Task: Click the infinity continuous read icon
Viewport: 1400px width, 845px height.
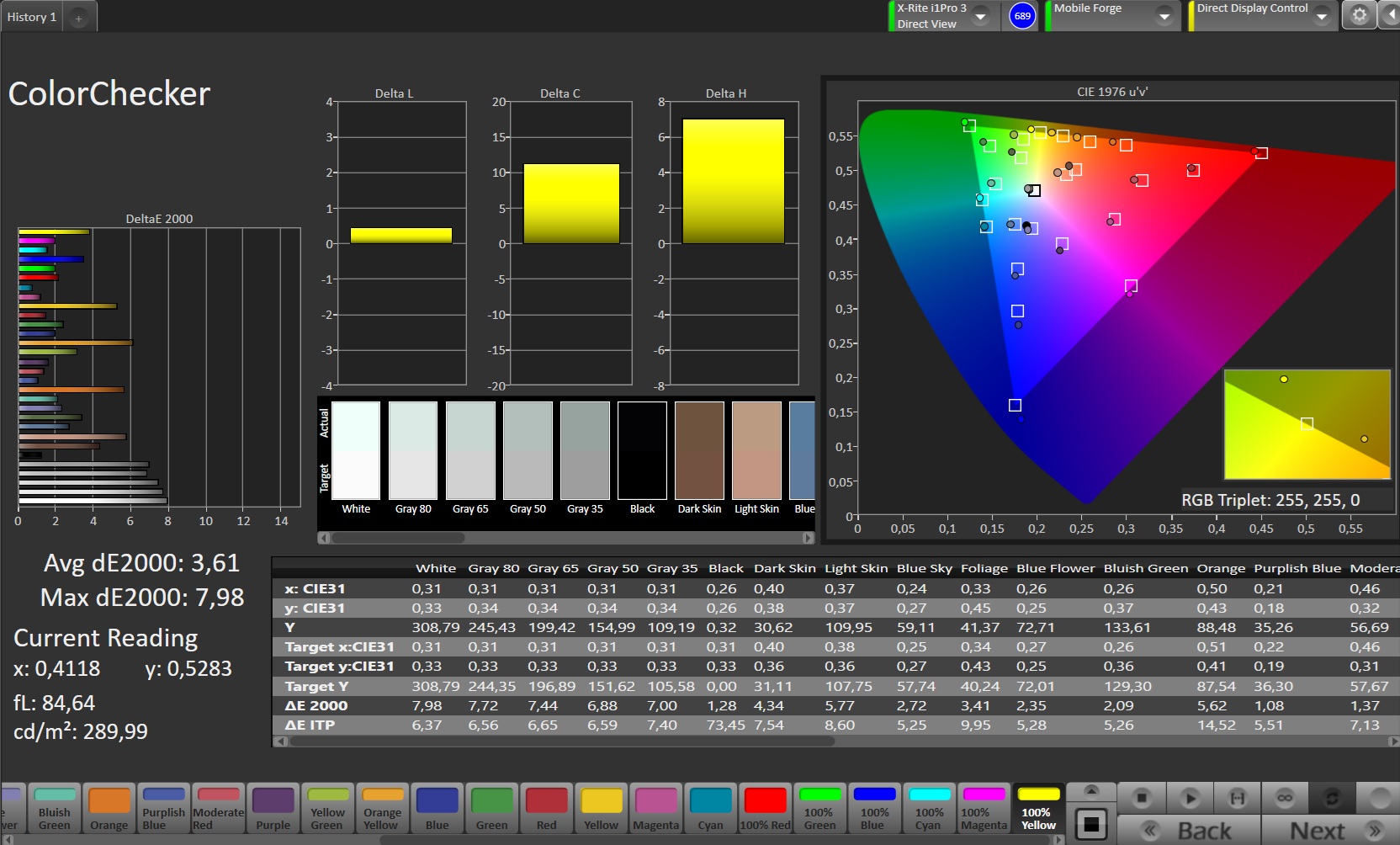Action: 1285,797
